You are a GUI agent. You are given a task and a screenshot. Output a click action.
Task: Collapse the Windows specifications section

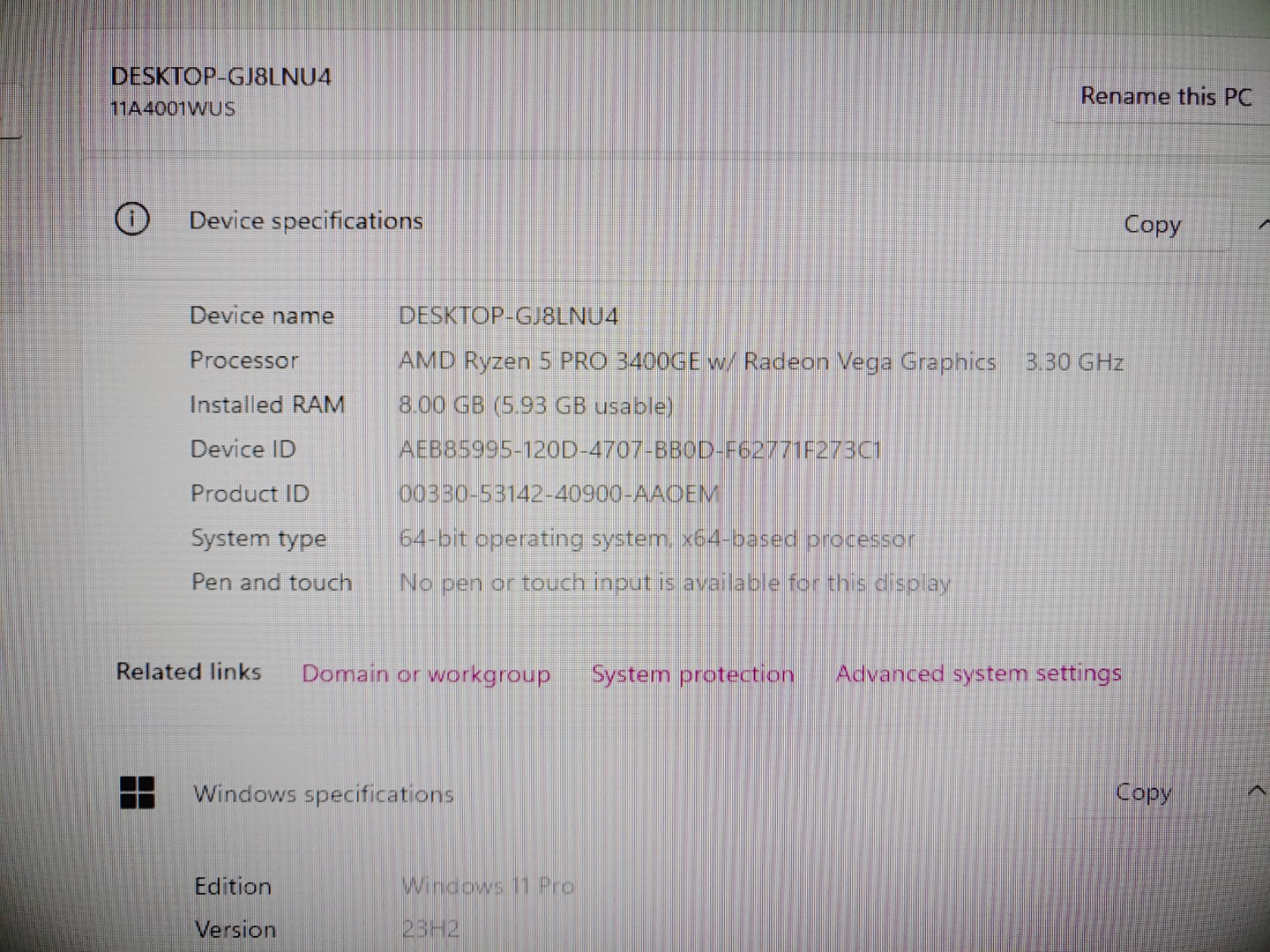coord(1258,791)
